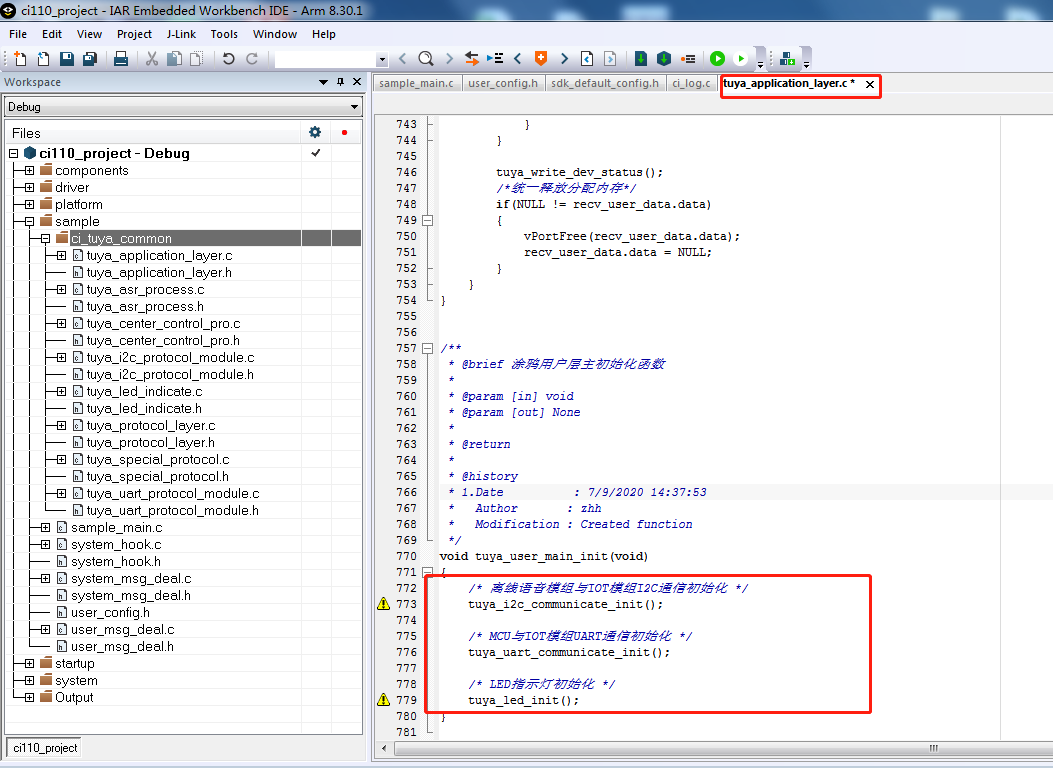
Task: Click the Make build toolbar icon
Action: click(x=664, y=59)
